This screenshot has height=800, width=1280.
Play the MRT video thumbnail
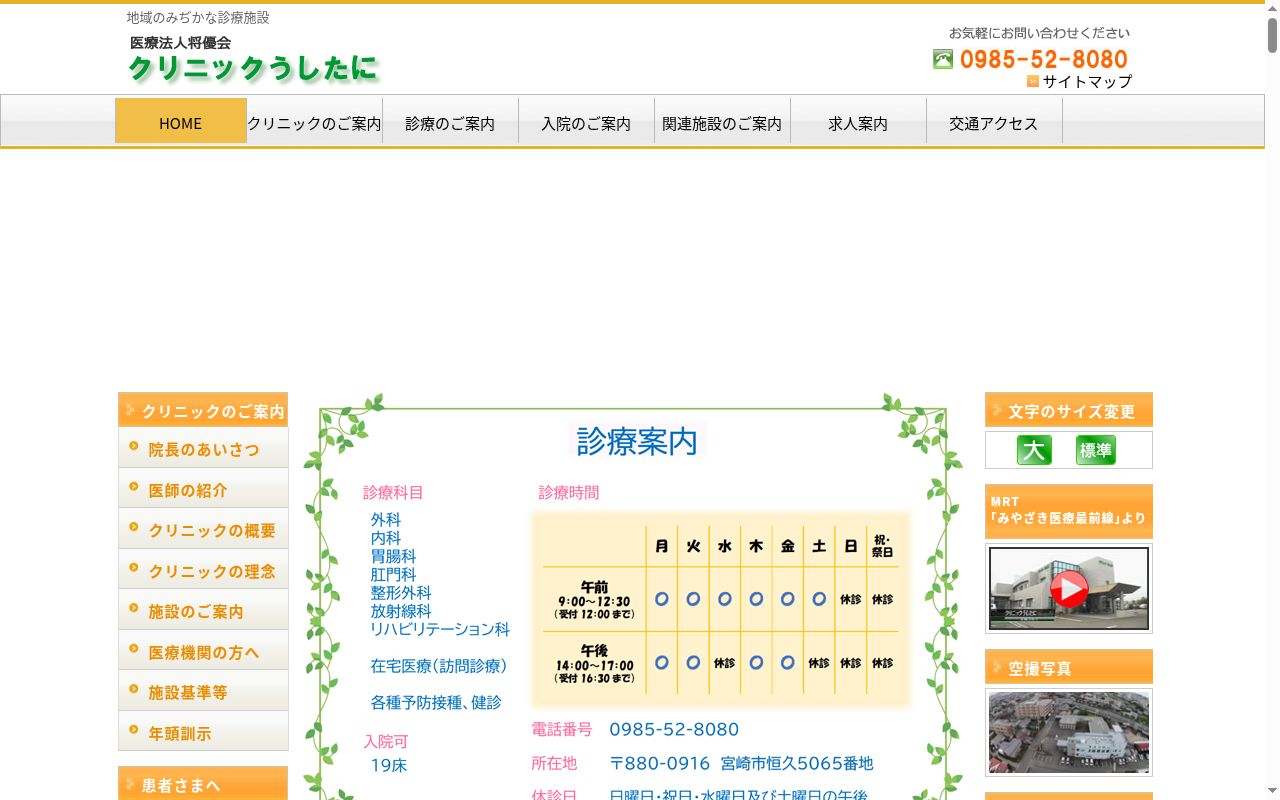[x=1069, y=588]
